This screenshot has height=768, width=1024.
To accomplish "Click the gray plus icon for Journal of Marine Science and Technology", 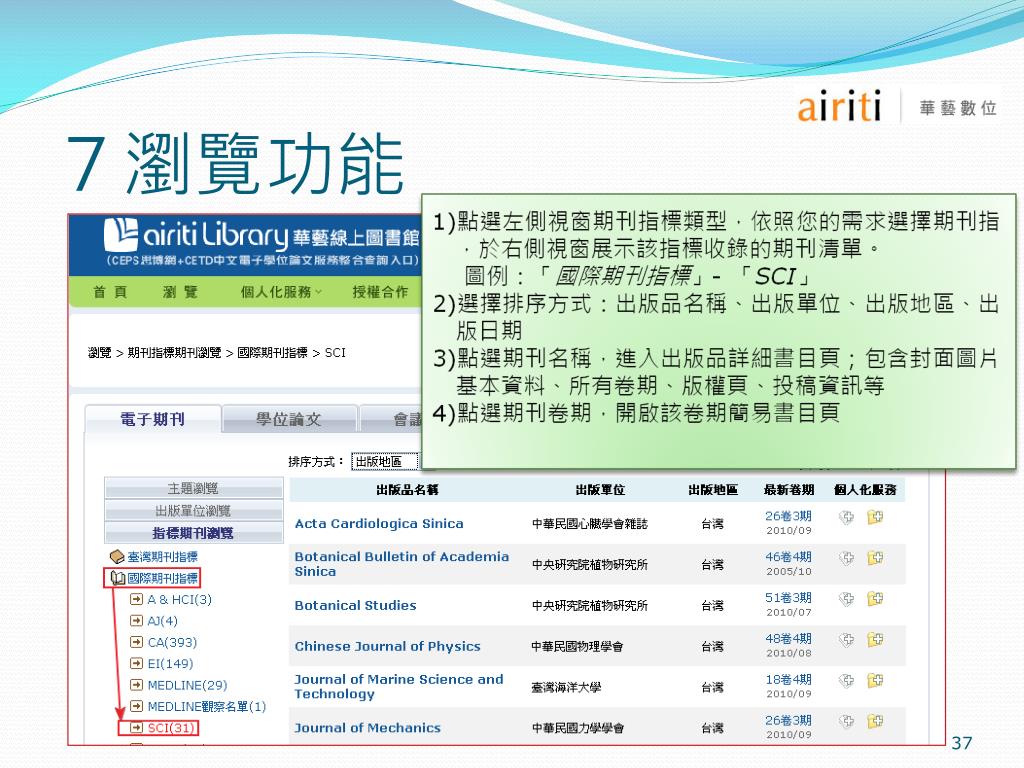I will 846,681.
